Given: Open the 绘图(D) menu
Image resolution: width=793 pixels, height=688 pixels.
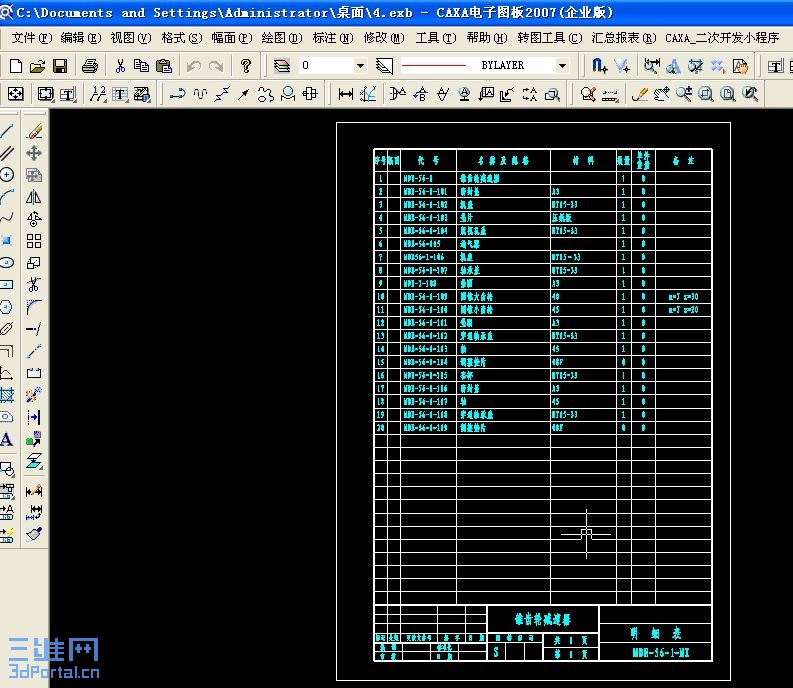Looking at the screenshot, I should pyautogui.click(x=282, y=38).
